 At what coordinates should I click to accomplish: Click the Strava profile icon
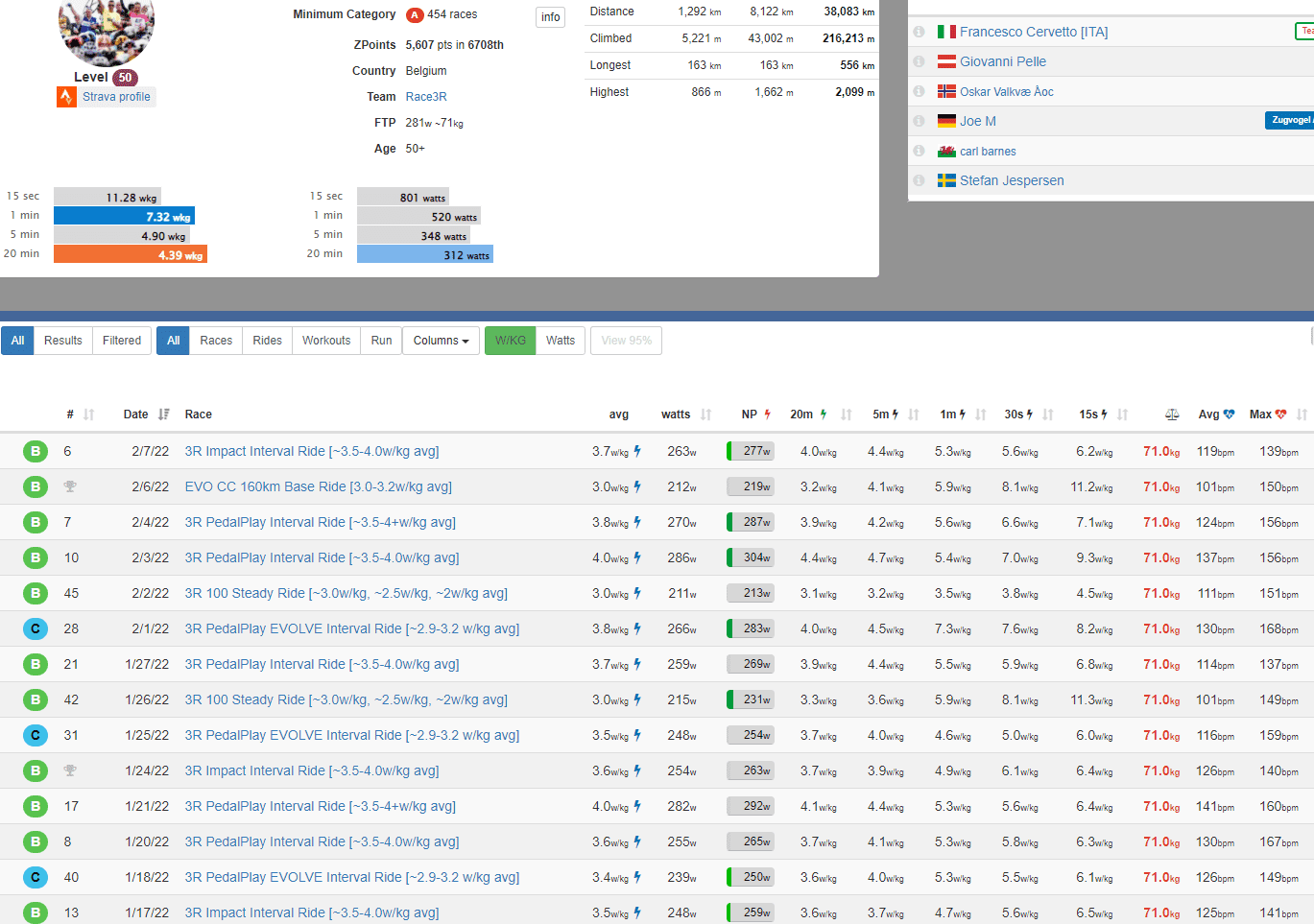66,97
